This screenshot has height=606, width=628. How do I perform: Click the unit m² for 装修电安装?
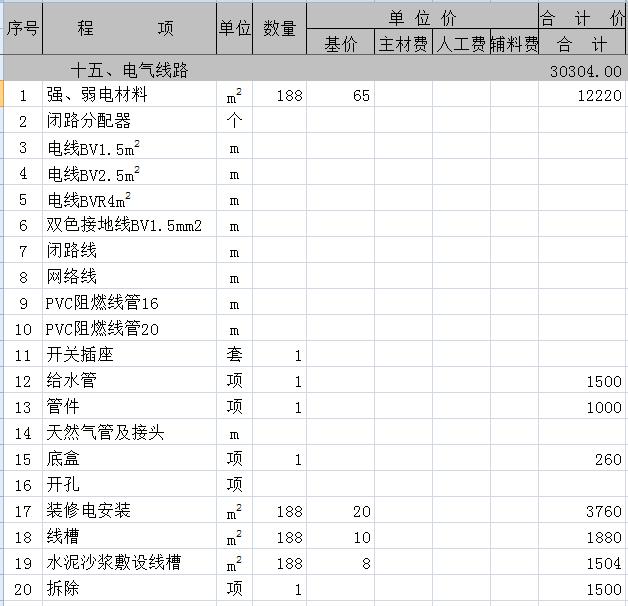pyautogui.click(x=234, y=511)
